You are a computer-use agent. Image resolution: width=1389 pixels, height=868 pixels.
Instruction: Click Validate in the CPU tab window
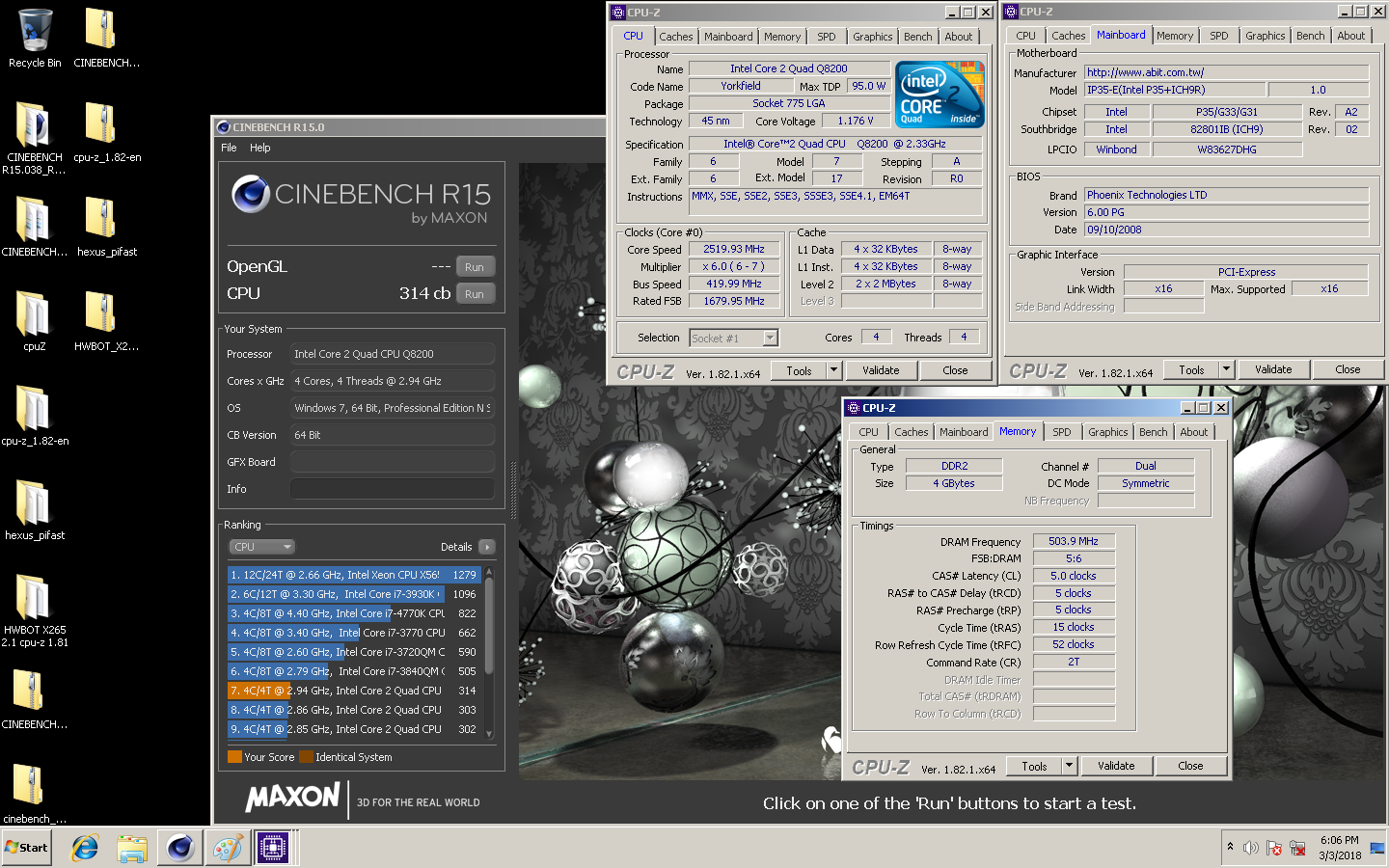coord(881,370)
